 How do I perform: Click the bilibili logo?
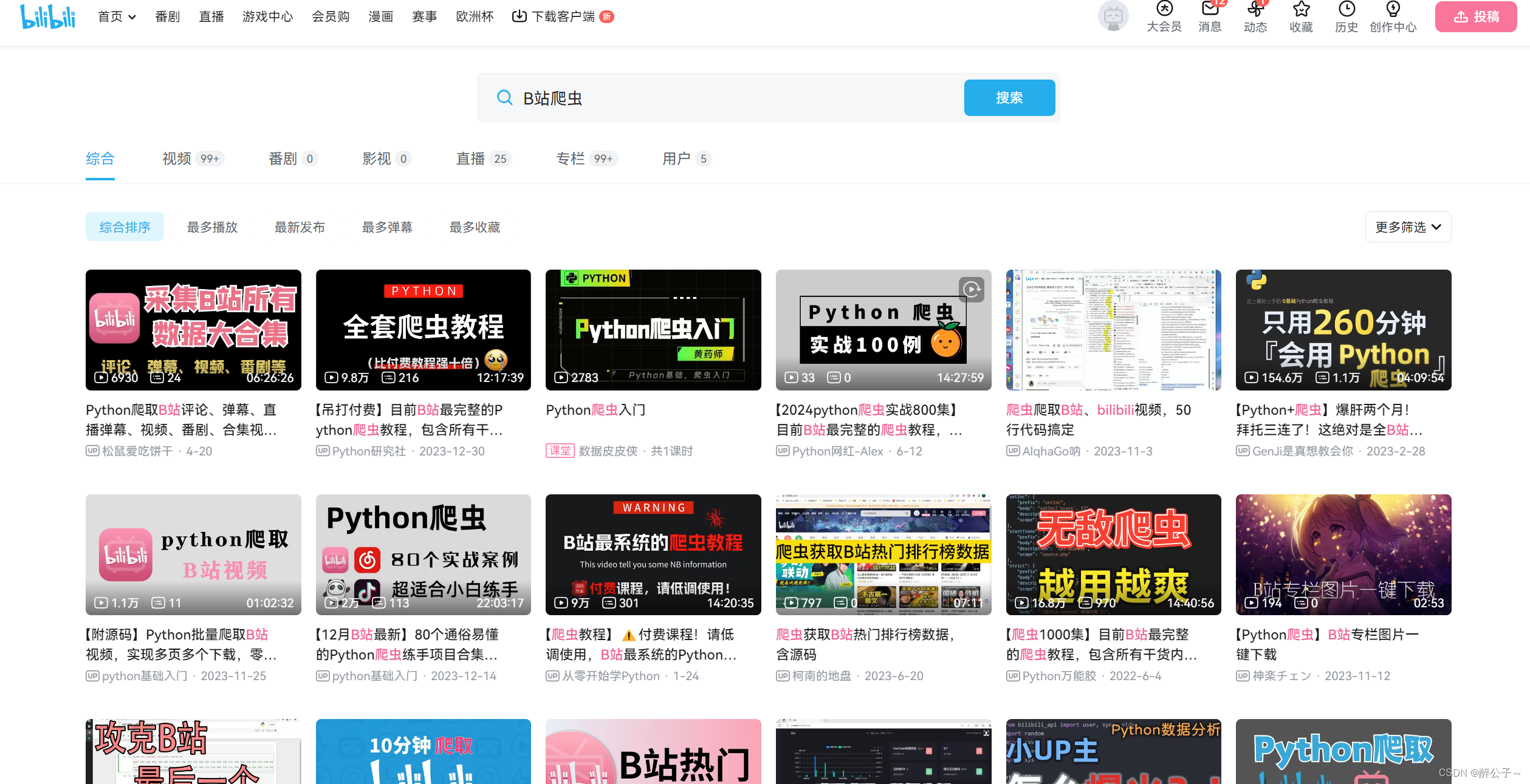click(47, 16)
